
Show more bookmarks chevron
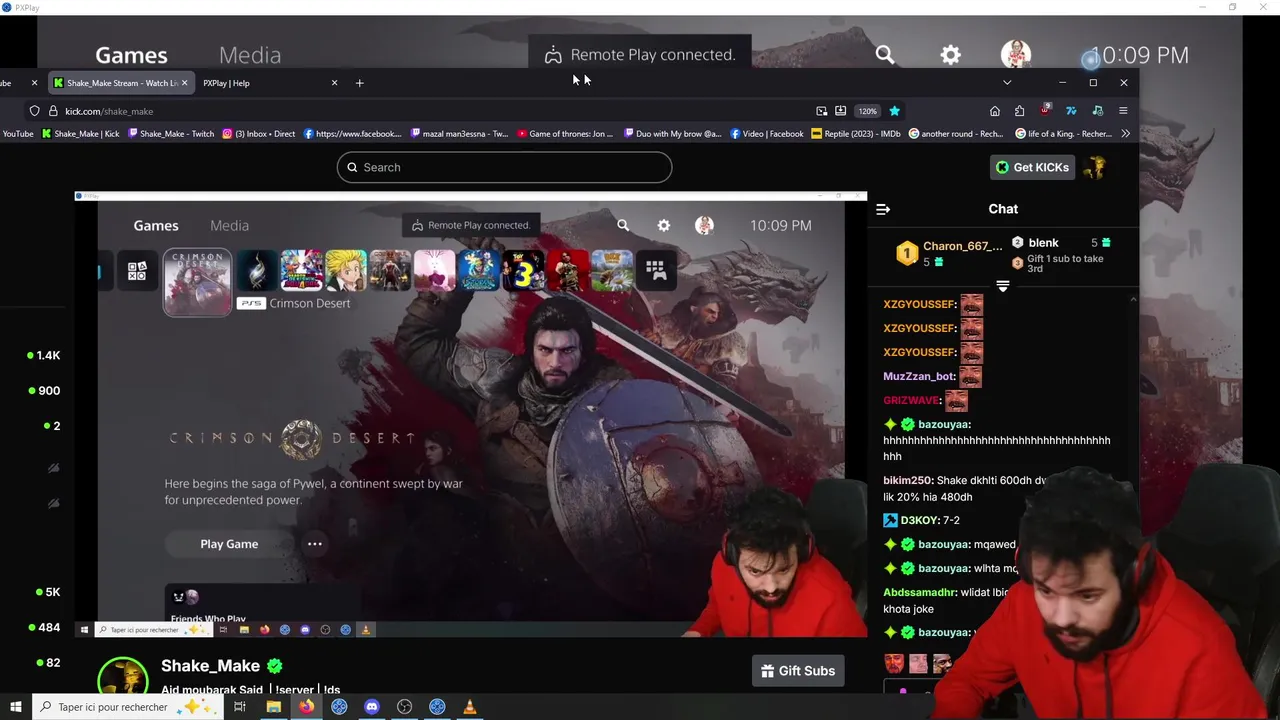tap(1125, 134)
